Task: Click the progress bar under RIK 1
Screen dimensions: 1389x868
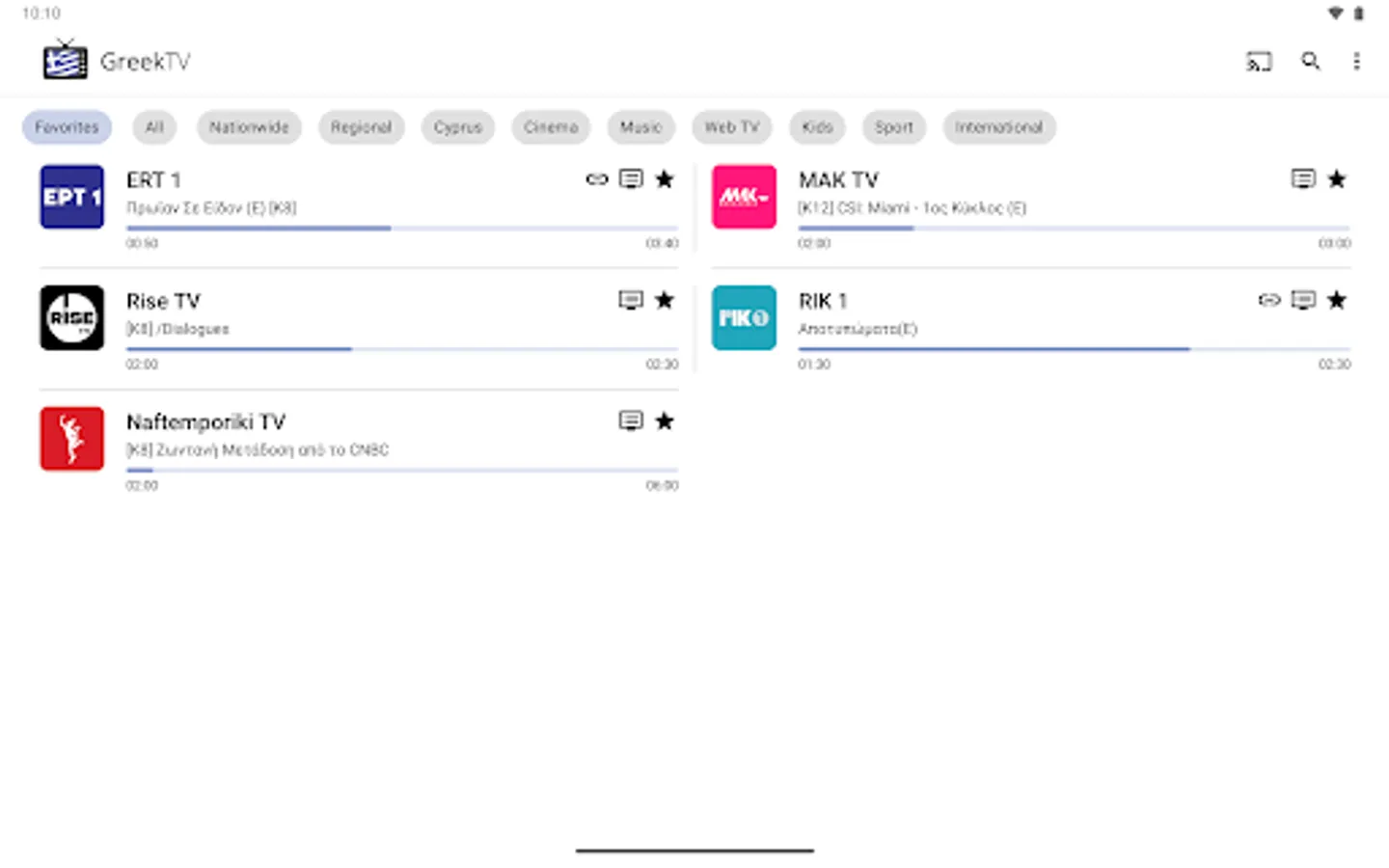Action: coord(1076,349)
